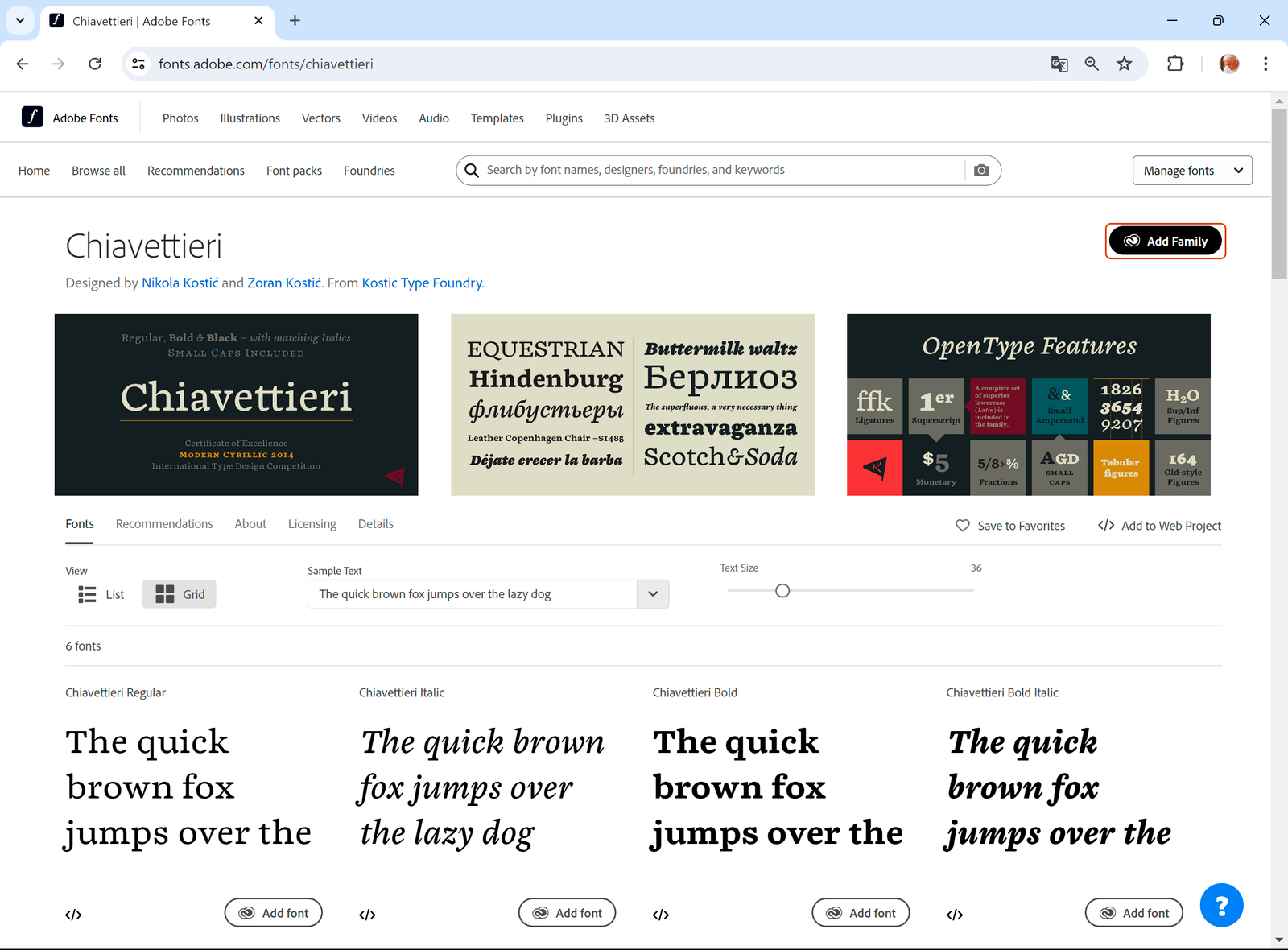Click embed code icon under Chiavettieri Italic
The height and width of the screenshot is (950, 1288).
pyautogui.click(x=367, y=915)
